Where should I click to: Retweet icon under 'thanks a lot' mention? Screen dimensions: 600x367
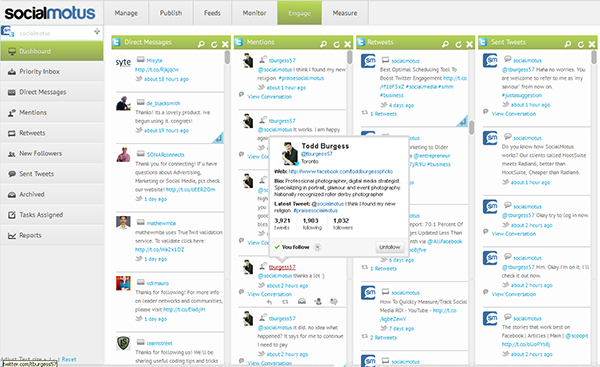pos(285,302)
